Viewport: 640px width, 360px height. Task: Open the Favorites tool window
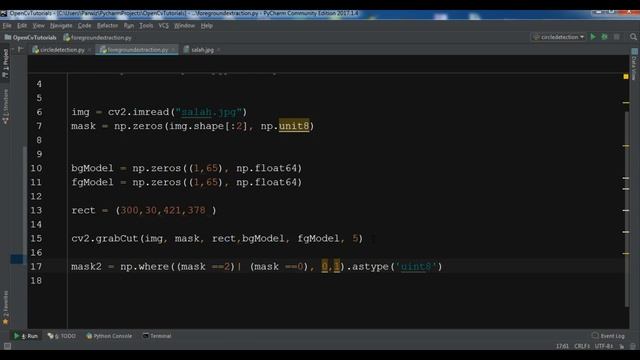pyautogui.click(x=5, y=308)
